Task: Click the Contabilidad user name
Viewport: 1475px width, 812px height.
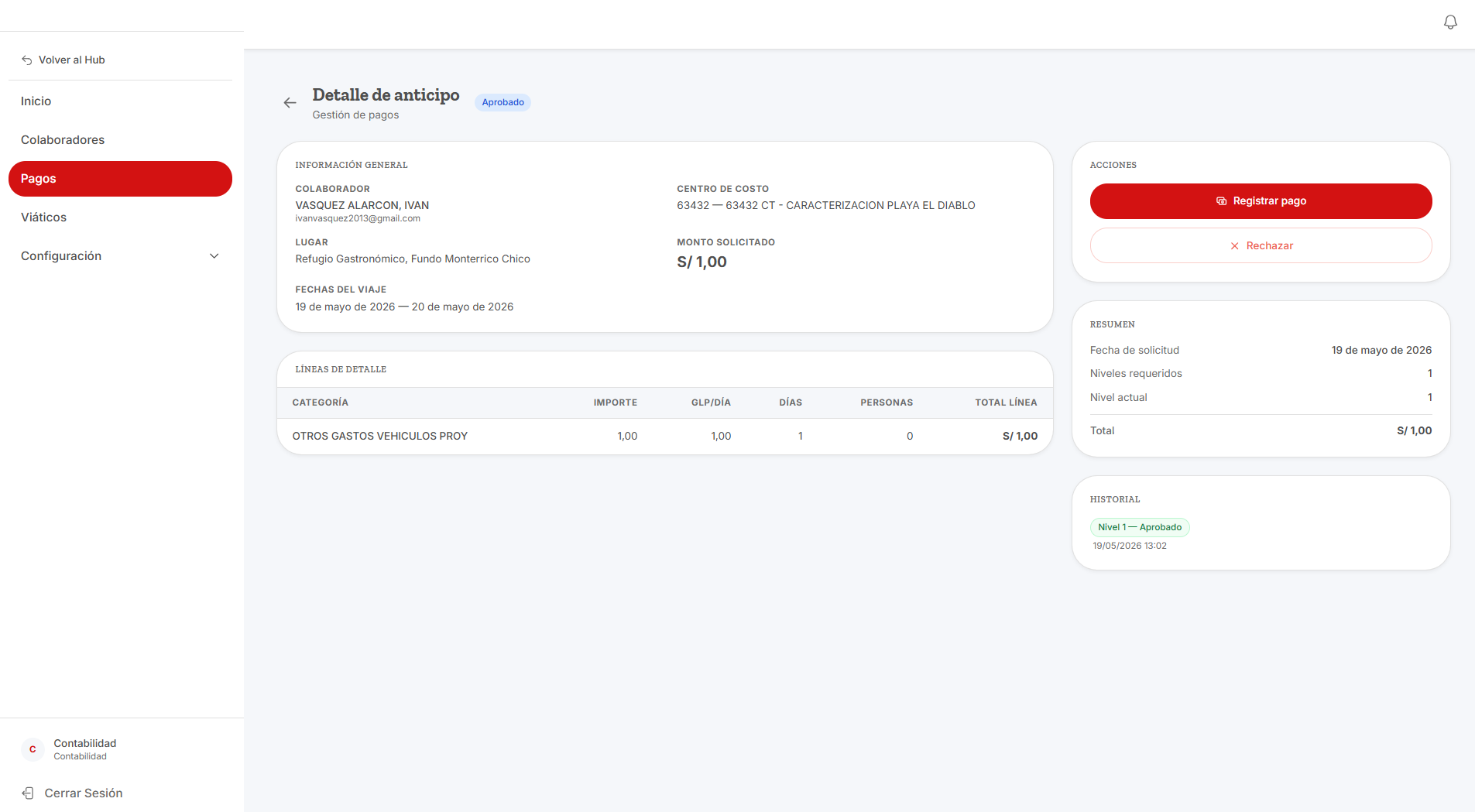Action: [x=84, y=743]
